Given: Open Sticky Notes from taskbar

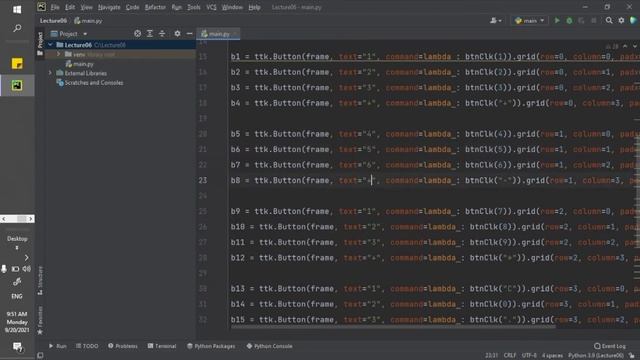Looking at the screenshot, I should pyautogui.click(x=17, y=63).
